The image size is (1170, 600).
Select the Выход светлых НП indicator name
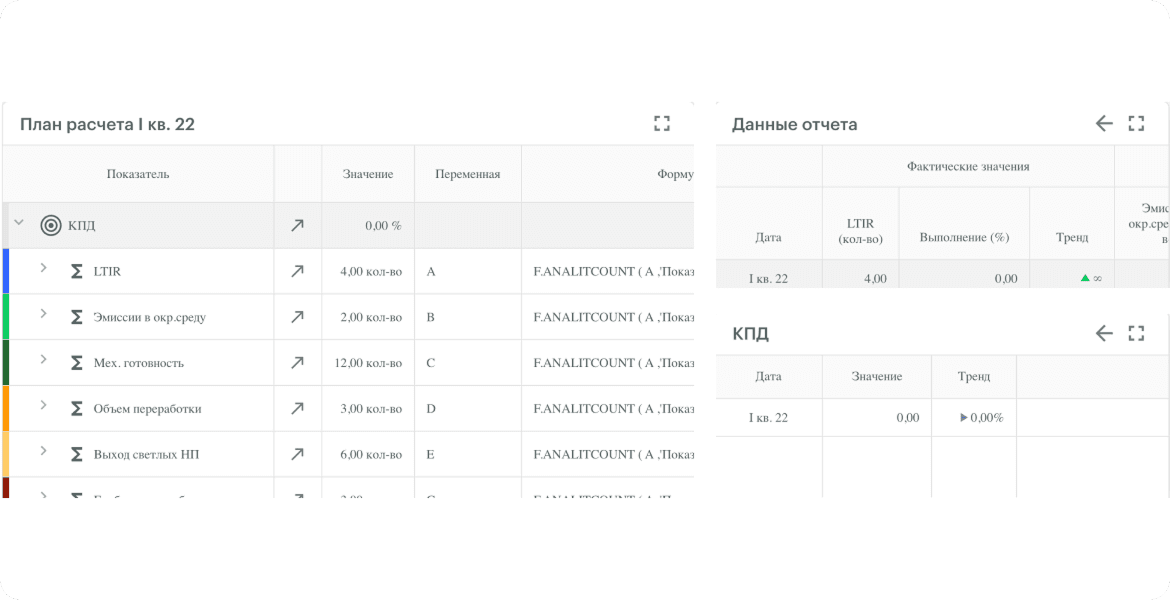click(146, 454)
